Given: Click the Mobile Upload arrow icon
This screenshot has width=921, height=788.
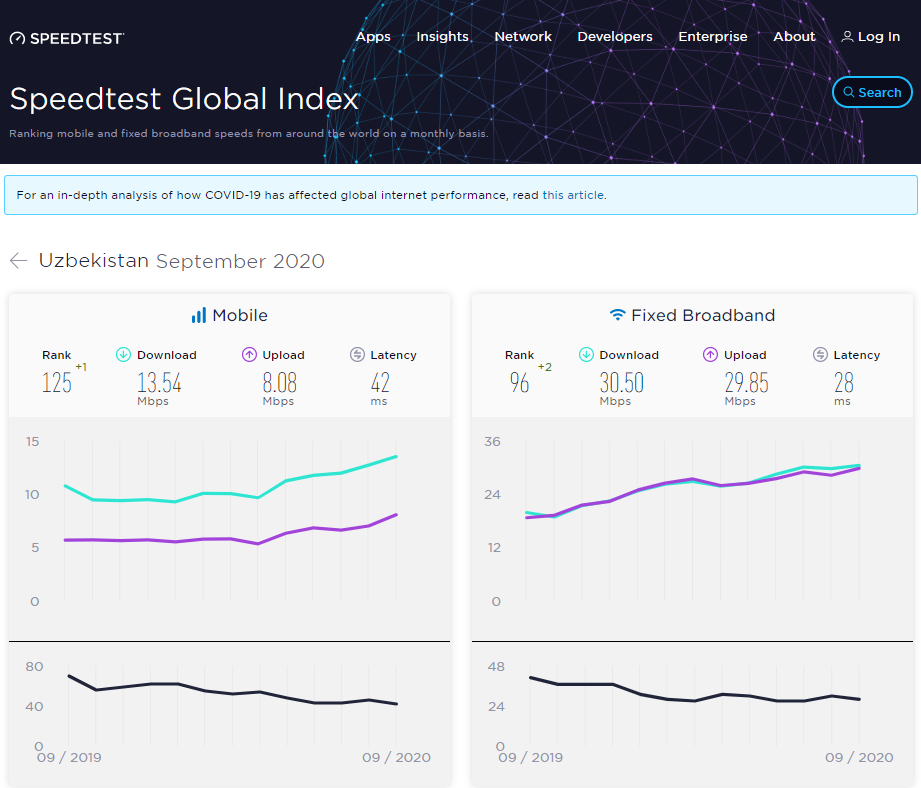Looking at the screenshot, I should [249, 355].
